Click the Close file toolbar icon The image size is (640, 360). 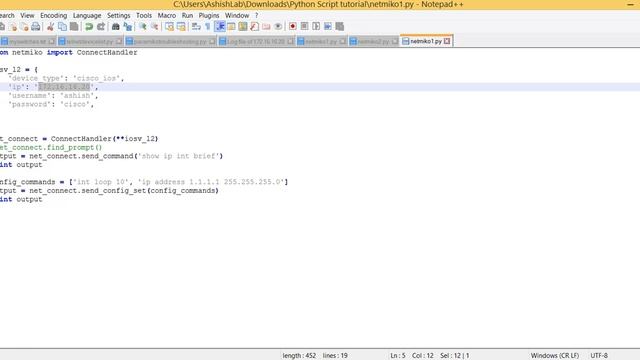pyautogui.click(x=13, y=27)
